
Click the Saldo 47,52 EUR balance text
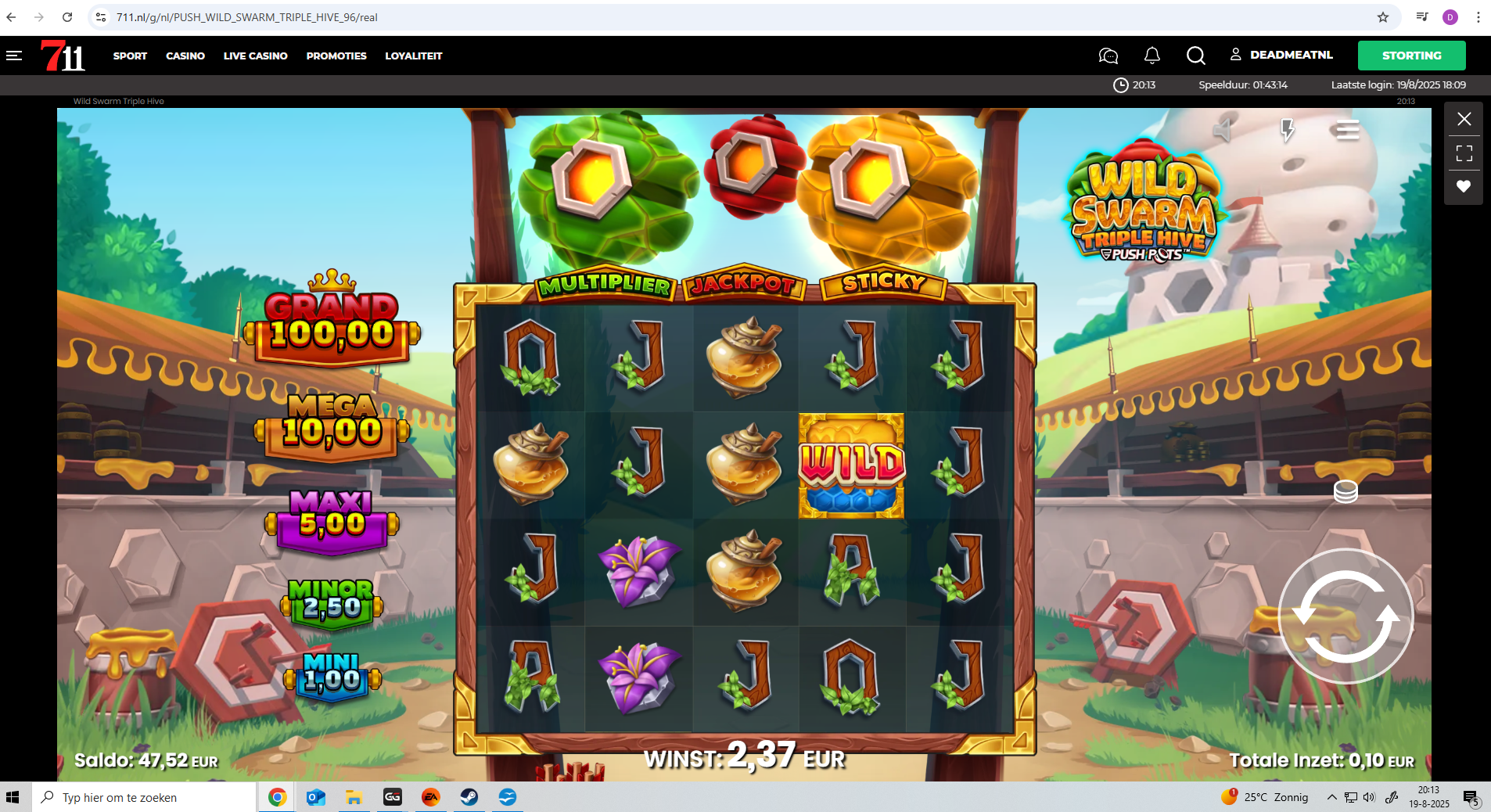coord(146,760)
